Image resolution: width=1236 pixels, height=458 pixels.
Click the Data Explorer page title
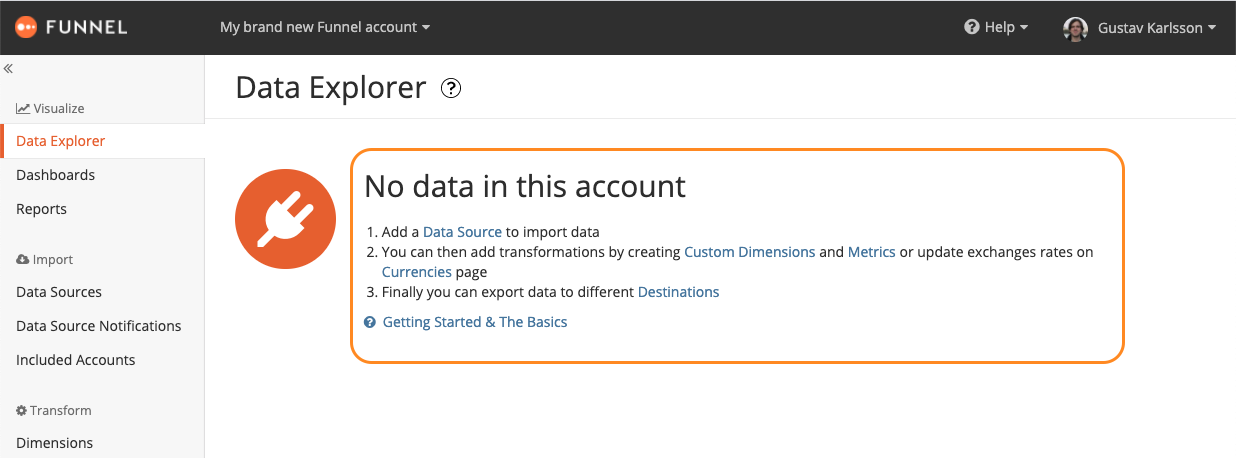331,88
